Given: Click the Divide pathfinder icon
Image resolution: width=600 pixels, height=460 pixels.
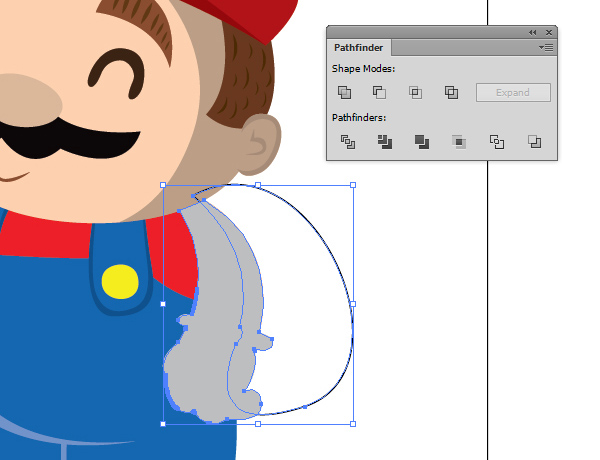Looking at the screenshot, I should click(x=348, y=142).
